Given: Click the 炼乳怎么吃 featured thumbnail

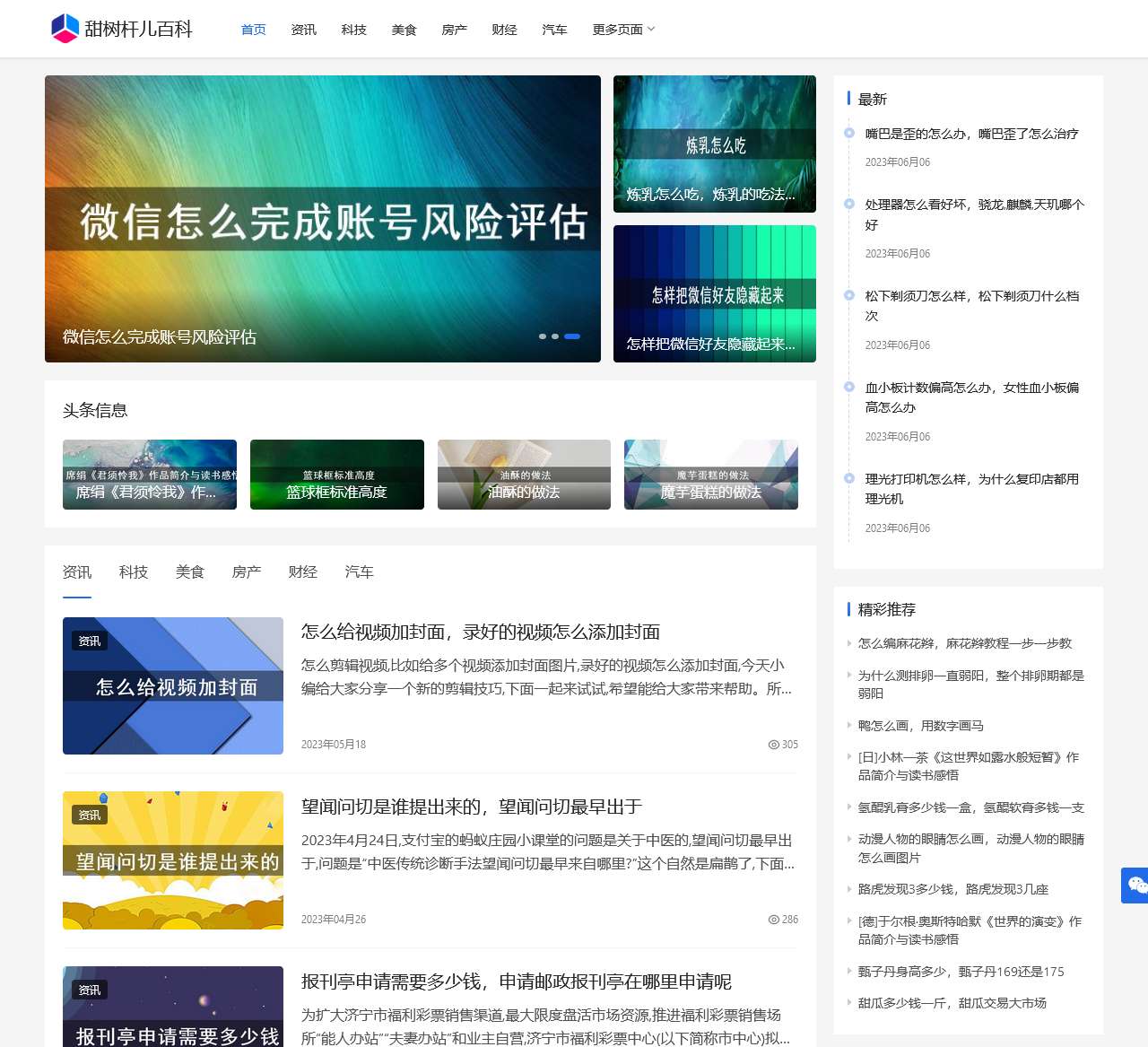Looking at the screenshot, I should pos(714,144).
